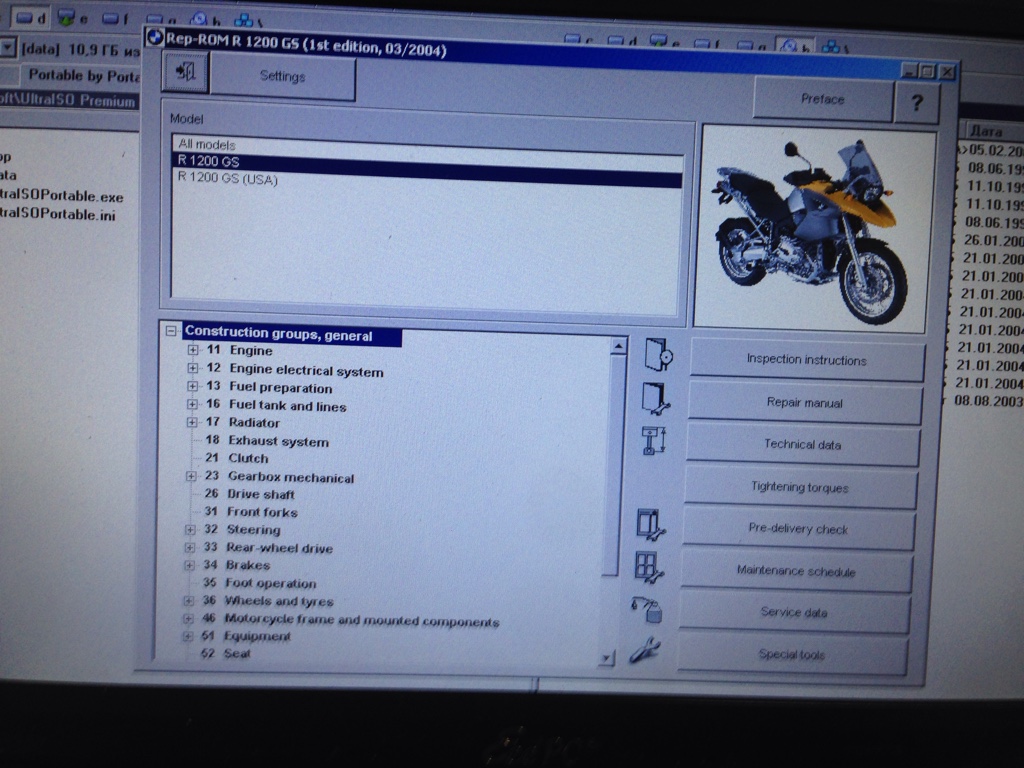Click the Service data oil can icon
The width and height of the screenshot is (1024, 768).
[x=647, y=609]
